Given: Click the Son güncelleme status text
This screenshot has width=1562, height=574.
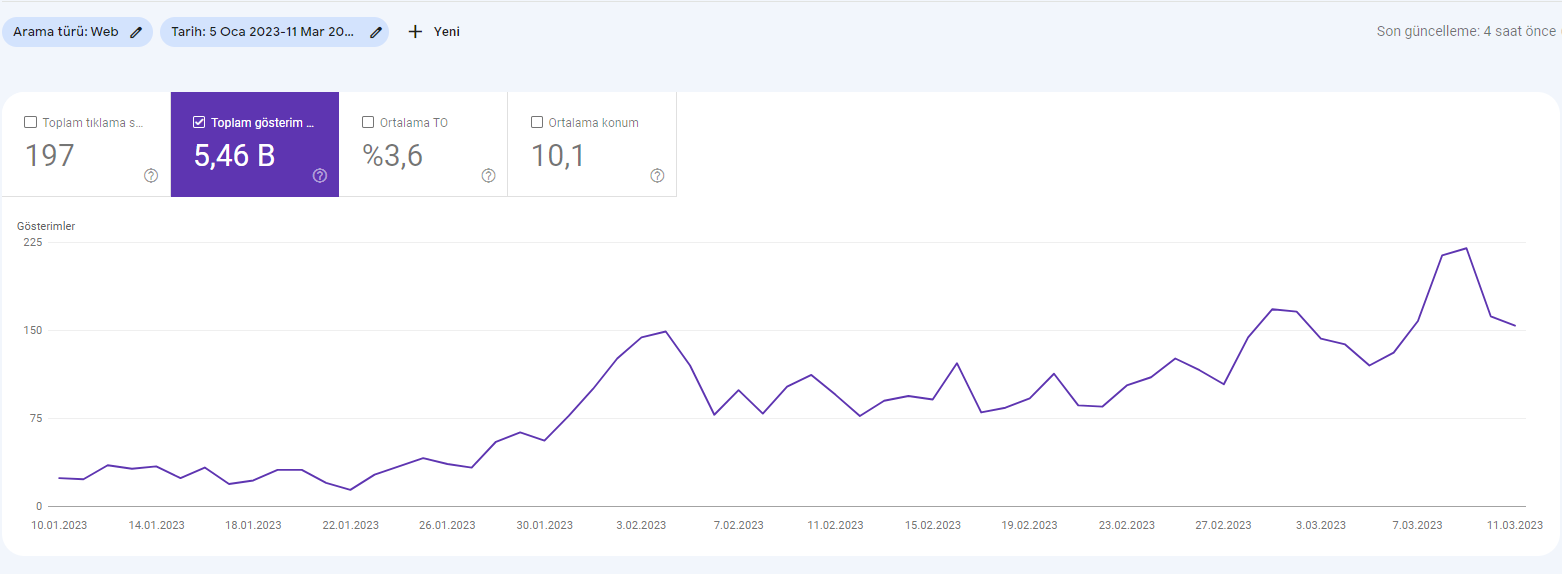Looking at the screenshot, I should tap(1466, 31).
